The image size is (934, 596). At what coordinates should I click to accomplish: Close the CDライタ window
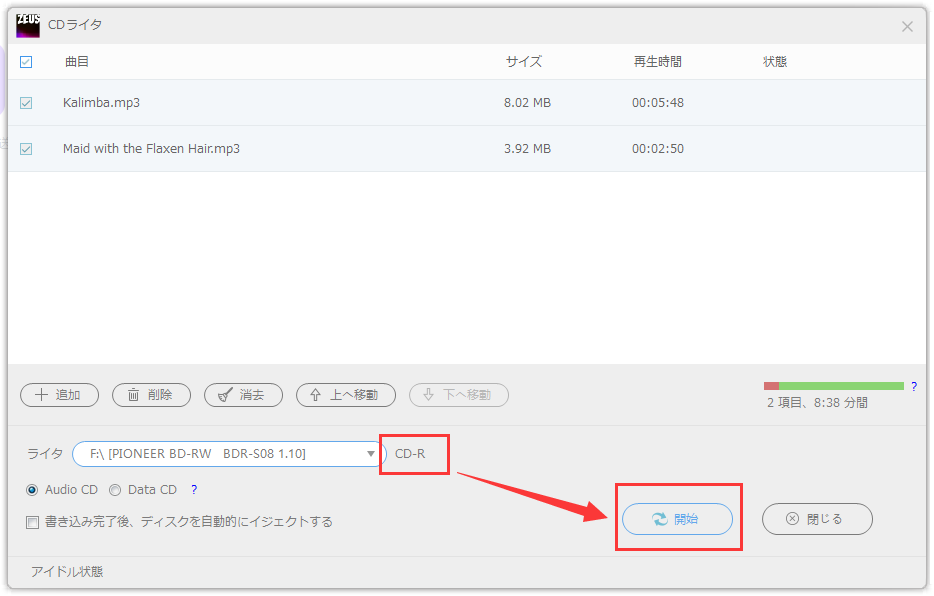pyautogui.click(x=907, y=27)
